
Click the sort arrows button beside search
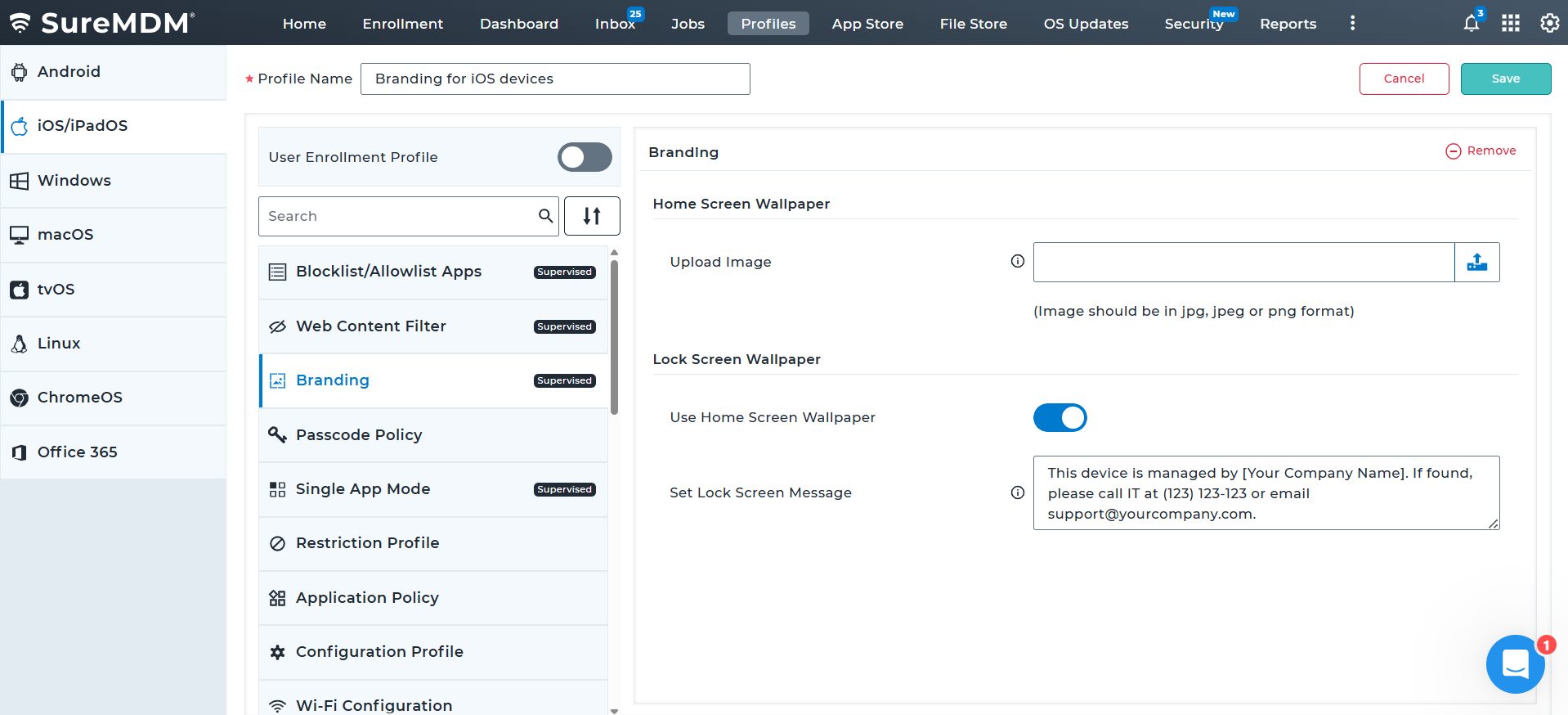click(592, 216)
